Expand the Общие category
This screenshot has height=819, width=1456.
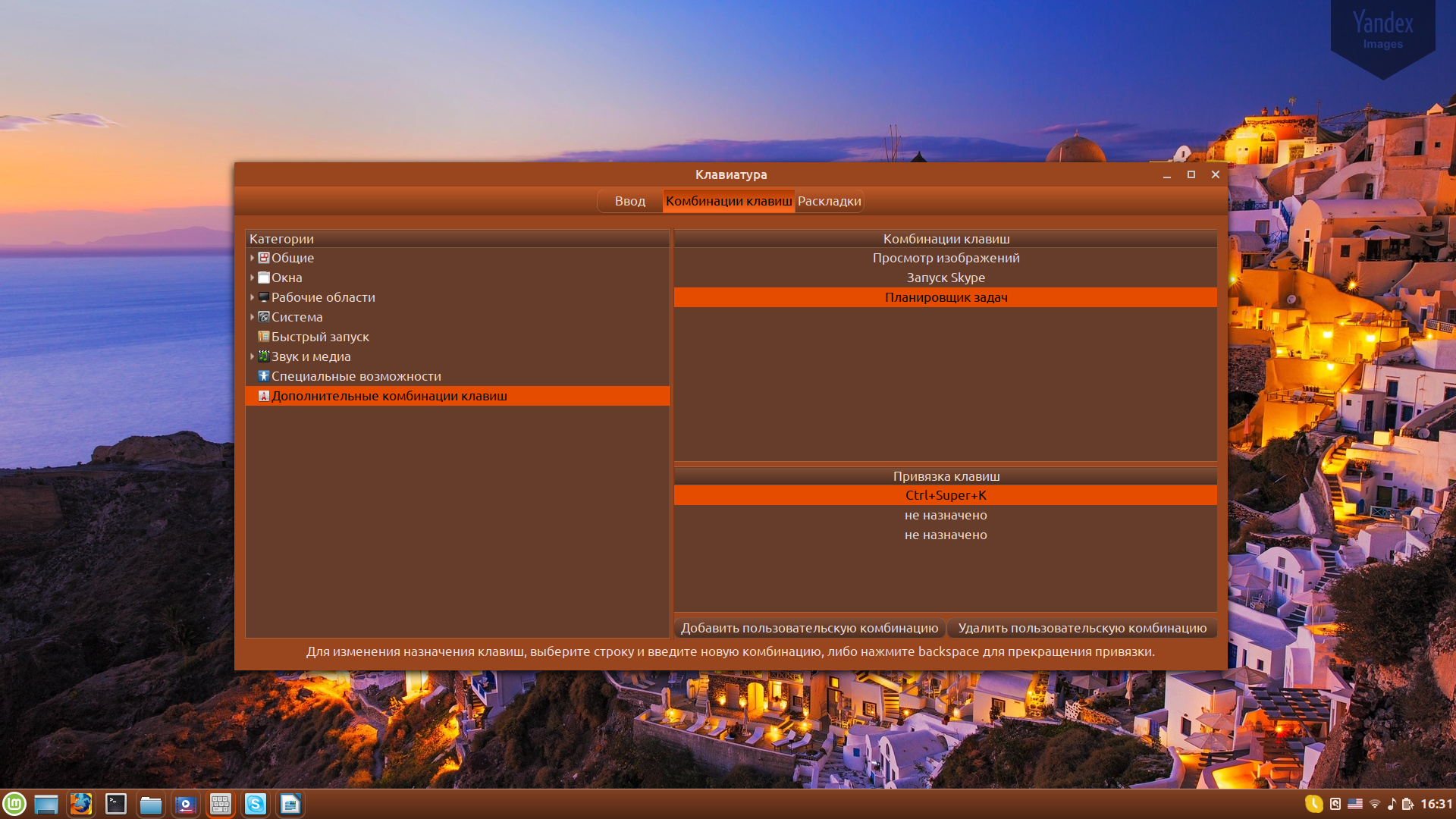(252, 258)
